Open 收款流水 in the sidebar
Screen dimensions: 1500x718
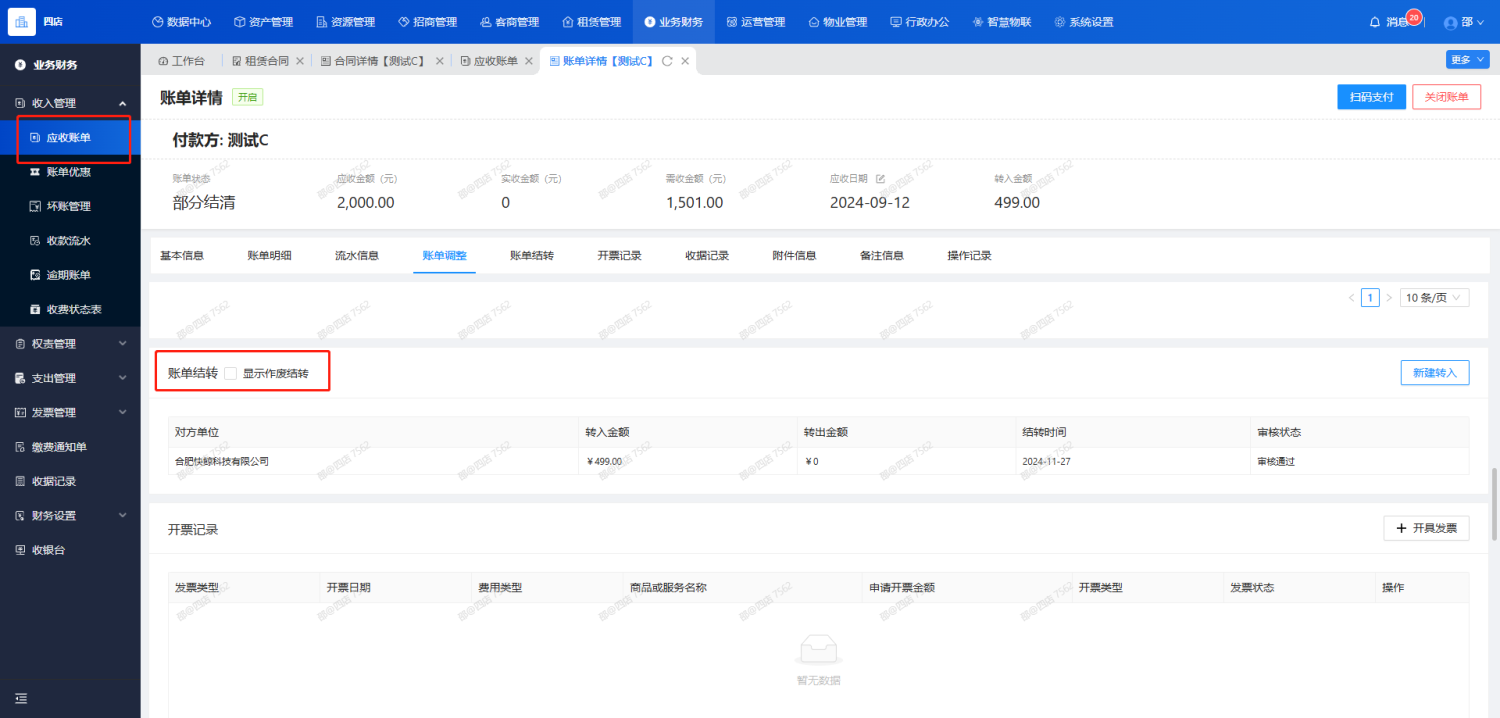click(x=70, y=240)
